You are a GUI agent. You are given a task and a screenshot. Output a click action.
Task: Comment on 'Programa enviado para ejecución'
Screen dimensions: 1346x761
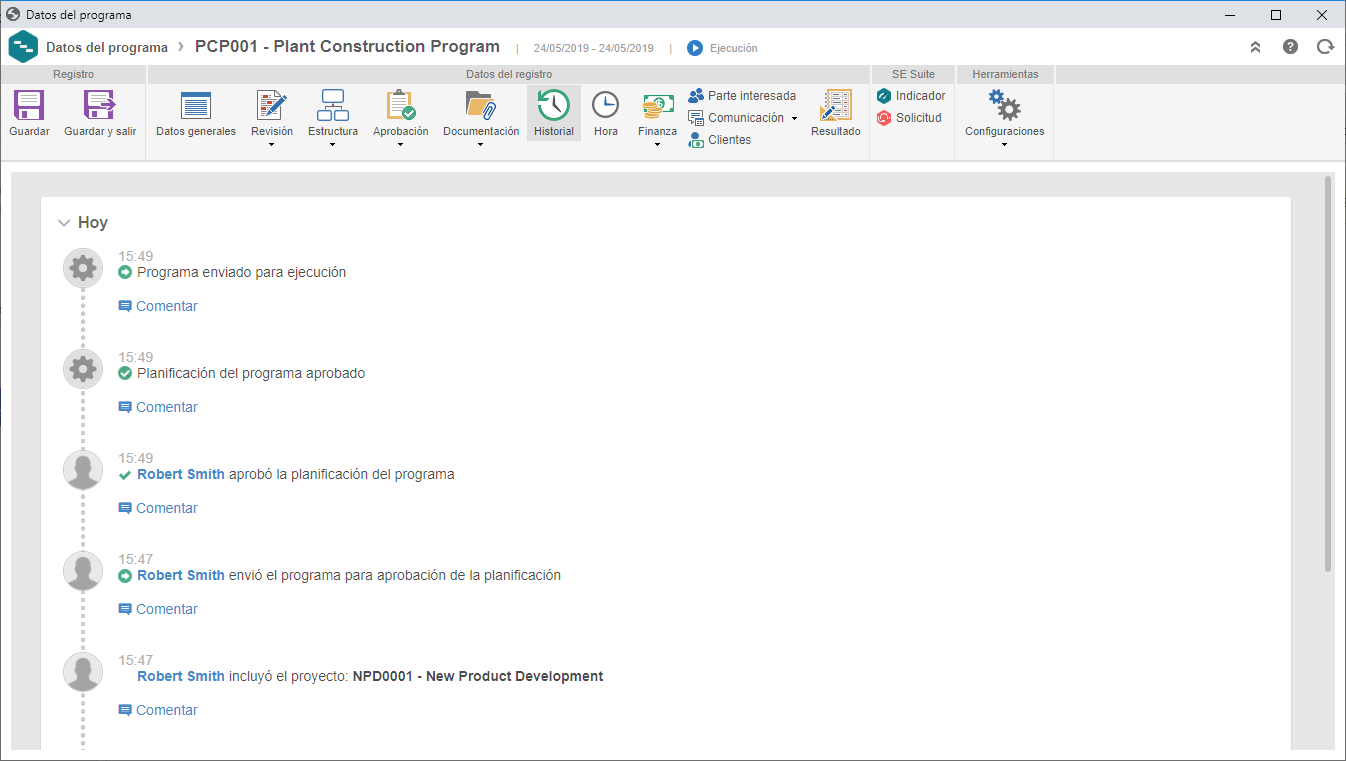[158, 306]
